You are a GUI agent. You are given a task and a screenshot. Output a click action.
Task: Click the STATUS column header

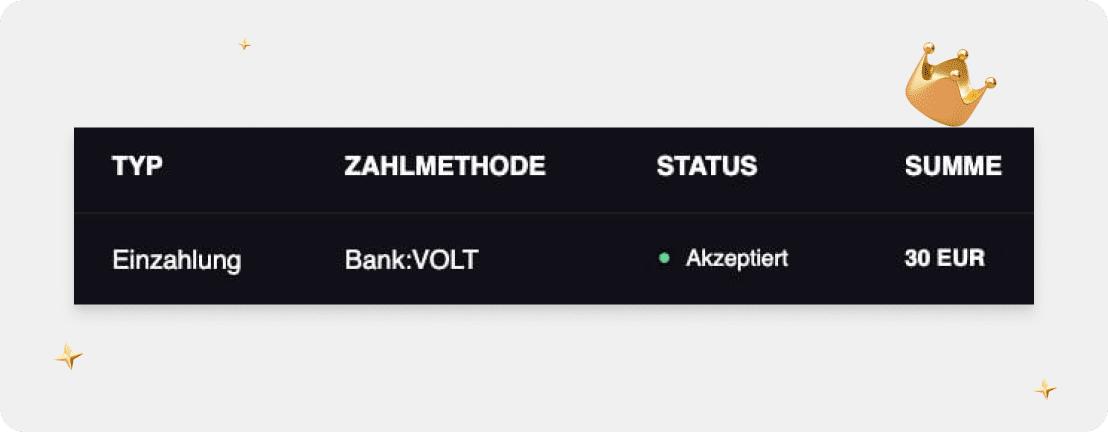tap(706, 167)
